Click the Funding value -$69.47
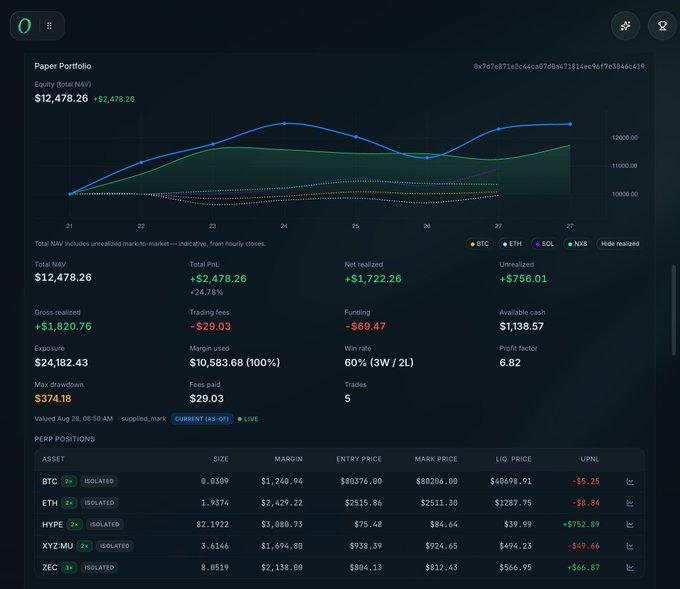 (x=365, y=327)
